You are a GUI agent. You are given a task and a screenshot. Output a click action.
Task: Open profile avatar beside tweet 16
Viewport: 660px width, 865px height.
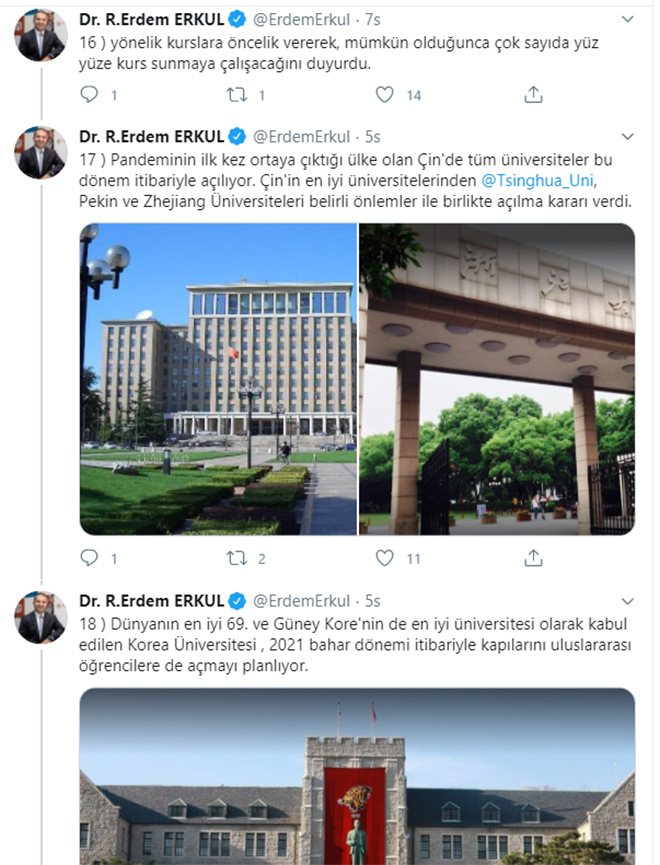[x=41, y=35]
